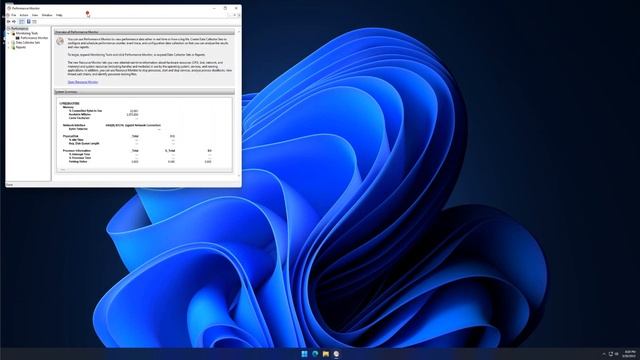
Task: Click the Overview of Performance Monitor header
Action: coord(144,32)
